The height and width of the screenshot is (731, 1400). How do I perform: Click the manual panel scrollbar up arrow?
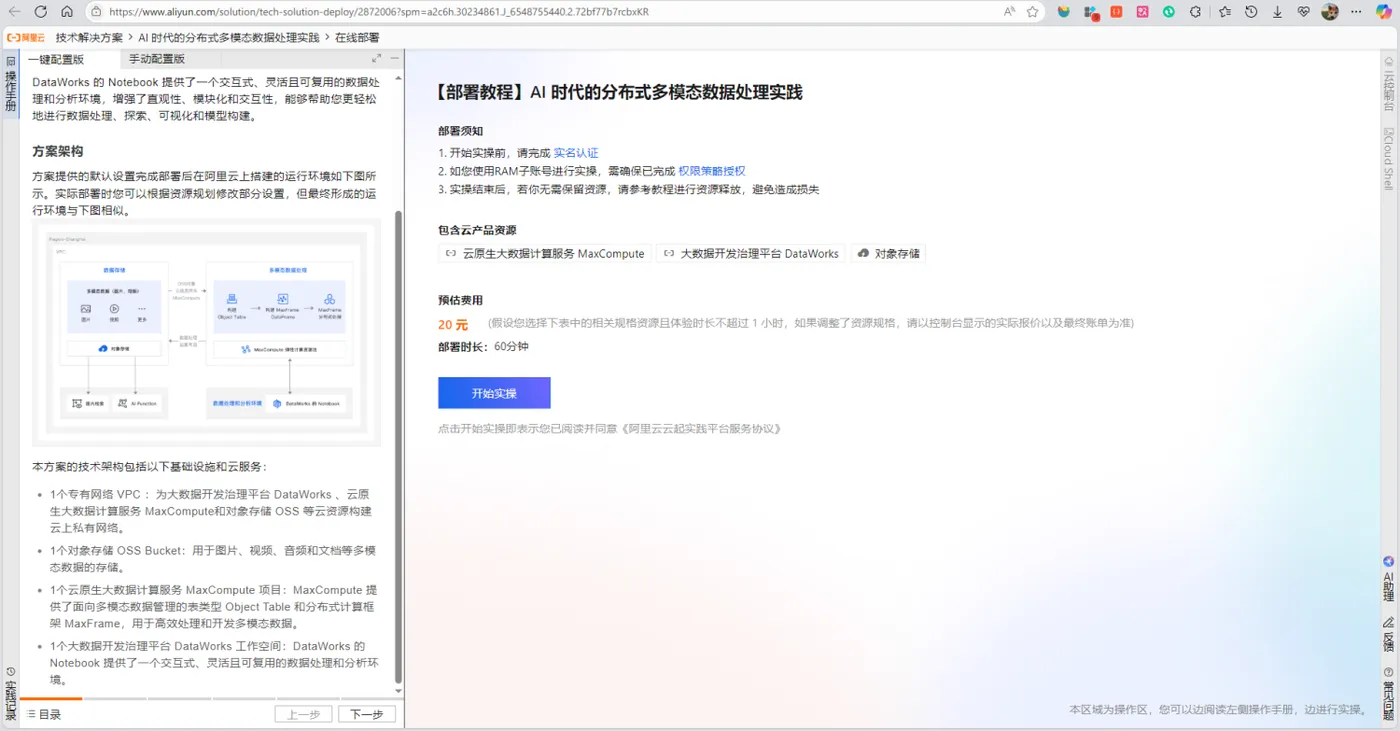click(x=398, y=78)
